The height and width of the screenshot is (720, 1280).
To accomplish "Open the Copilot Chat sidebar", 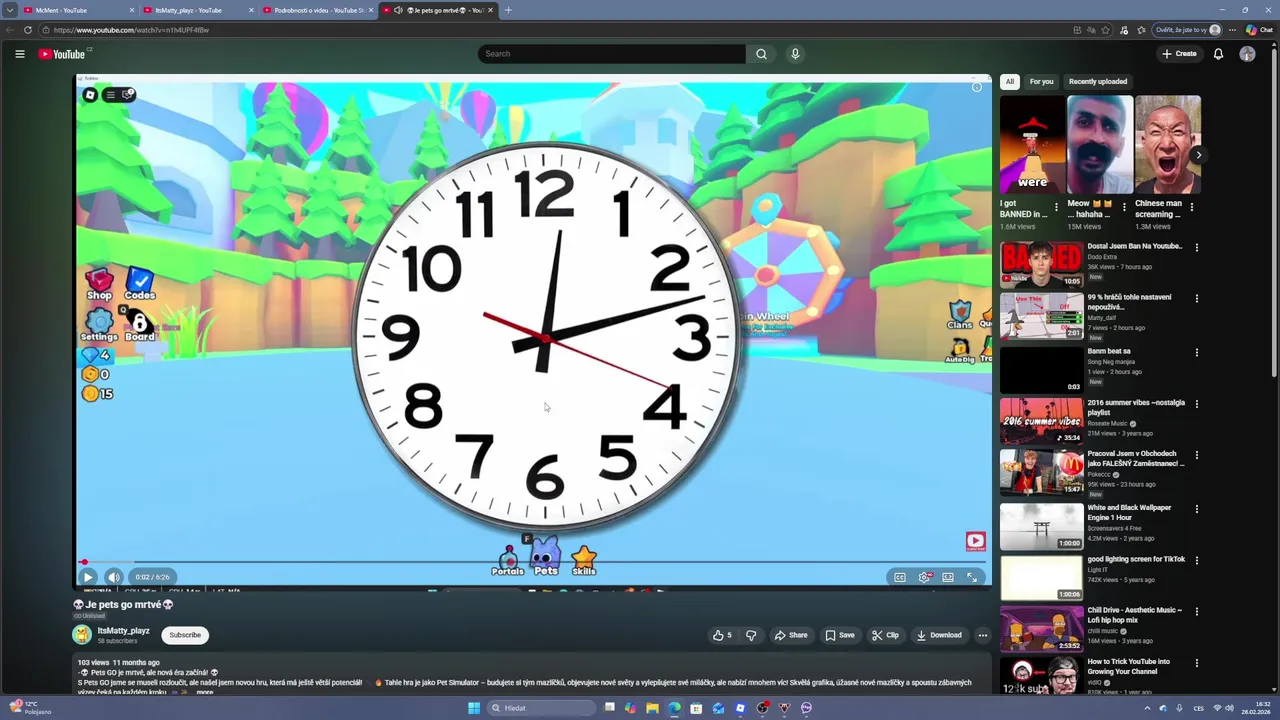I will (1258, 30).
